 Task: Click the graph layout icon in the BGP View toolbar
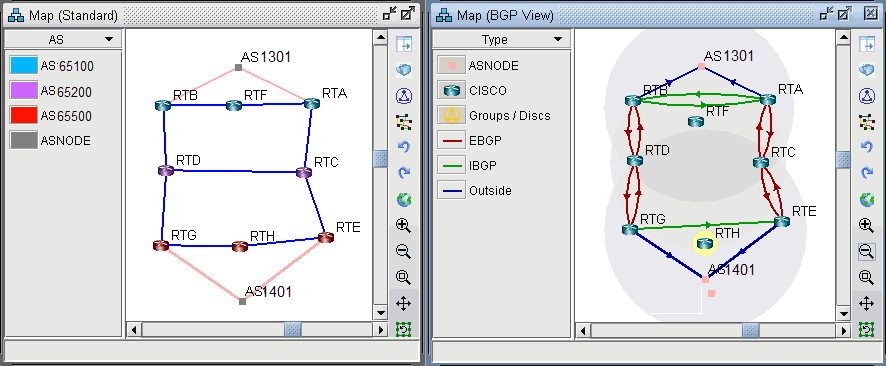pos(866,121)
